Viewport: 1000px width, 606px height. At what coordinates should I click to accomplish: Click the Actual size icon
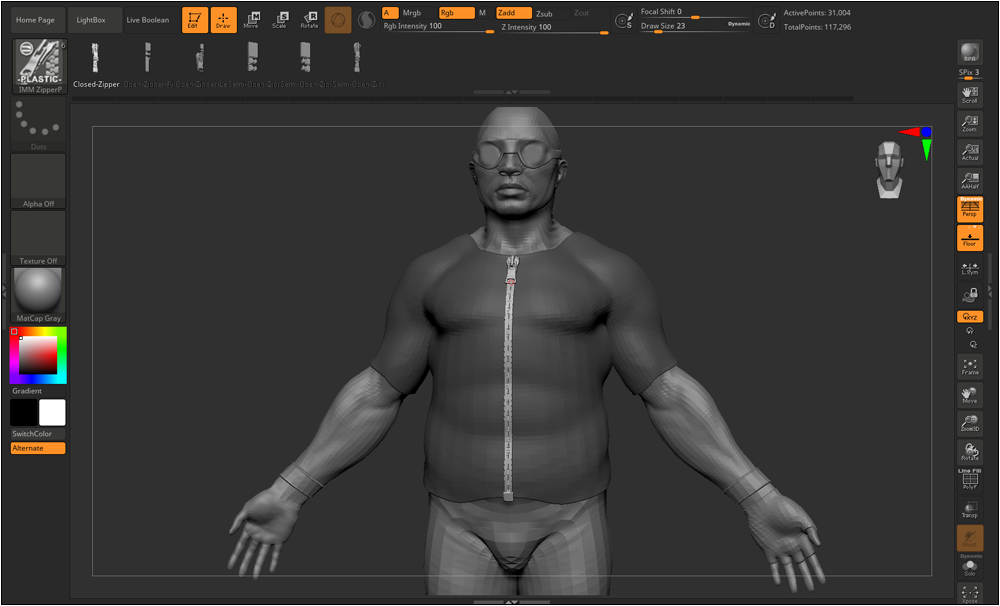click(x=969, y=151)
